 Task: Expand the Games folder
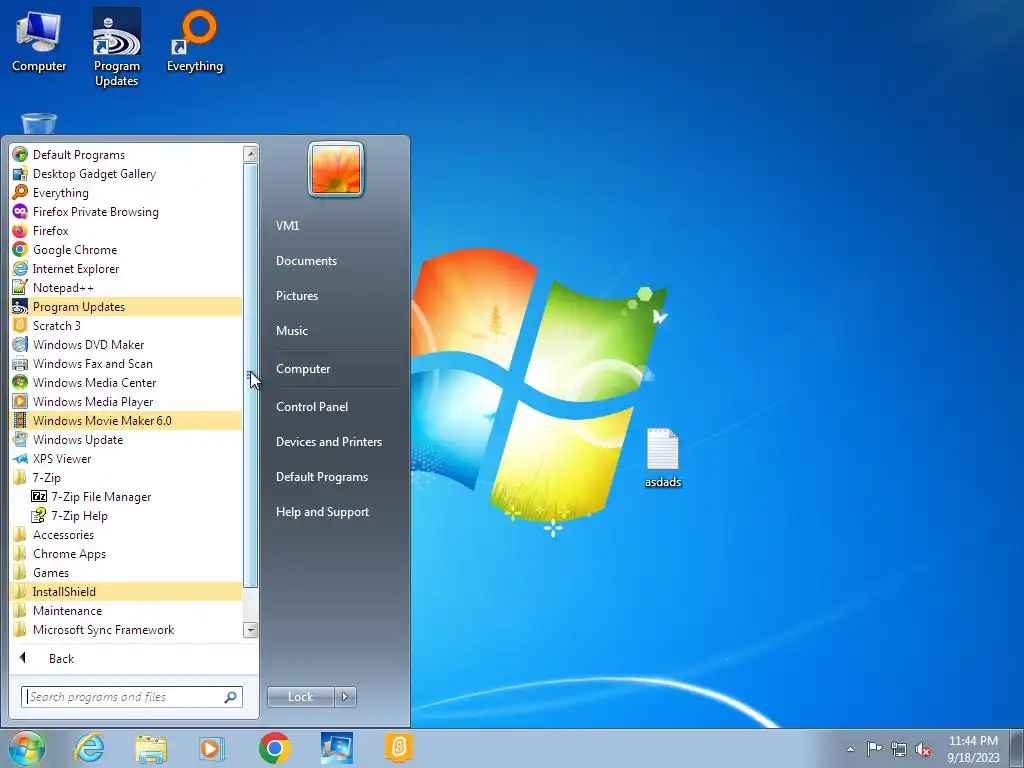point(126,572)
